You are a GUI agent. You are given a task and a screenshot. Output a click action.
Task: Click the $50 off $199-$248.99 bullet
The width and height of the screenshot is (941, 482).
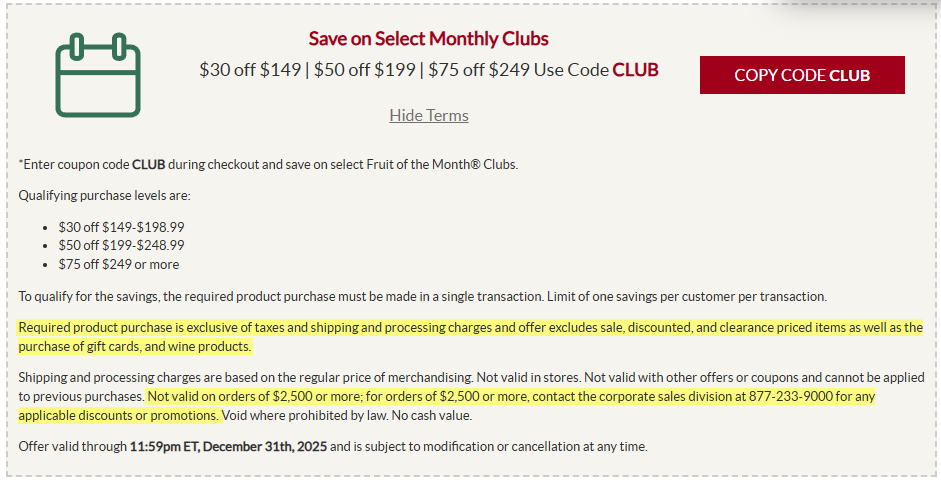(x=121, y=245)
